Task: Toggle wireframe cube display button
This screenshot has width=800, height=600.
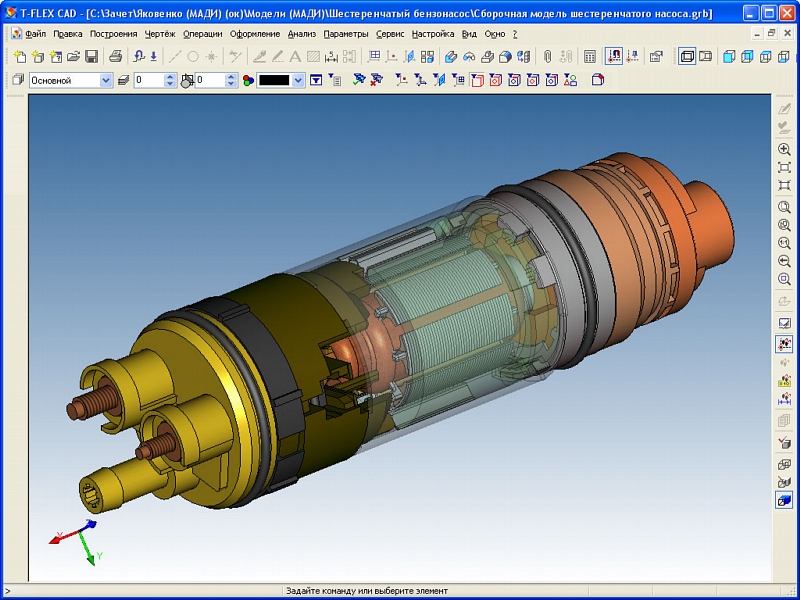Action: 784,56
